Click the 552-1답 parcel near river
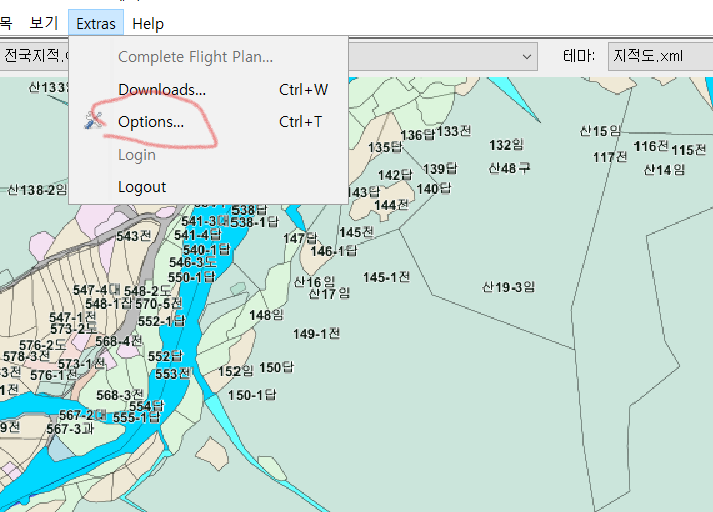The image size is (713, 512). [x=163, y=321]
